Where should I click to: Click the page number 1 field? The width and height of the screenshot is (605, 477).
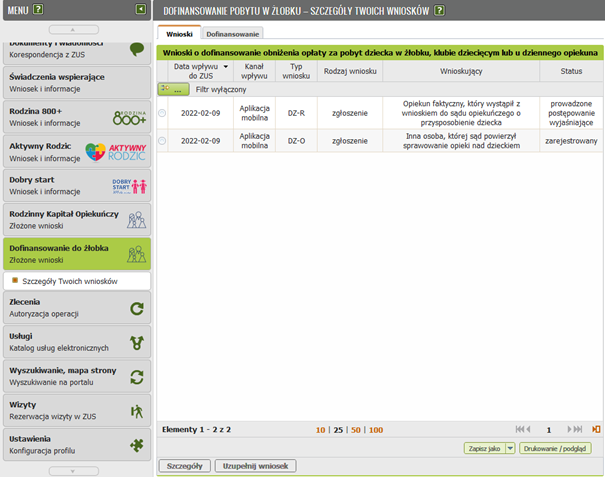click(x=549, y=430)
